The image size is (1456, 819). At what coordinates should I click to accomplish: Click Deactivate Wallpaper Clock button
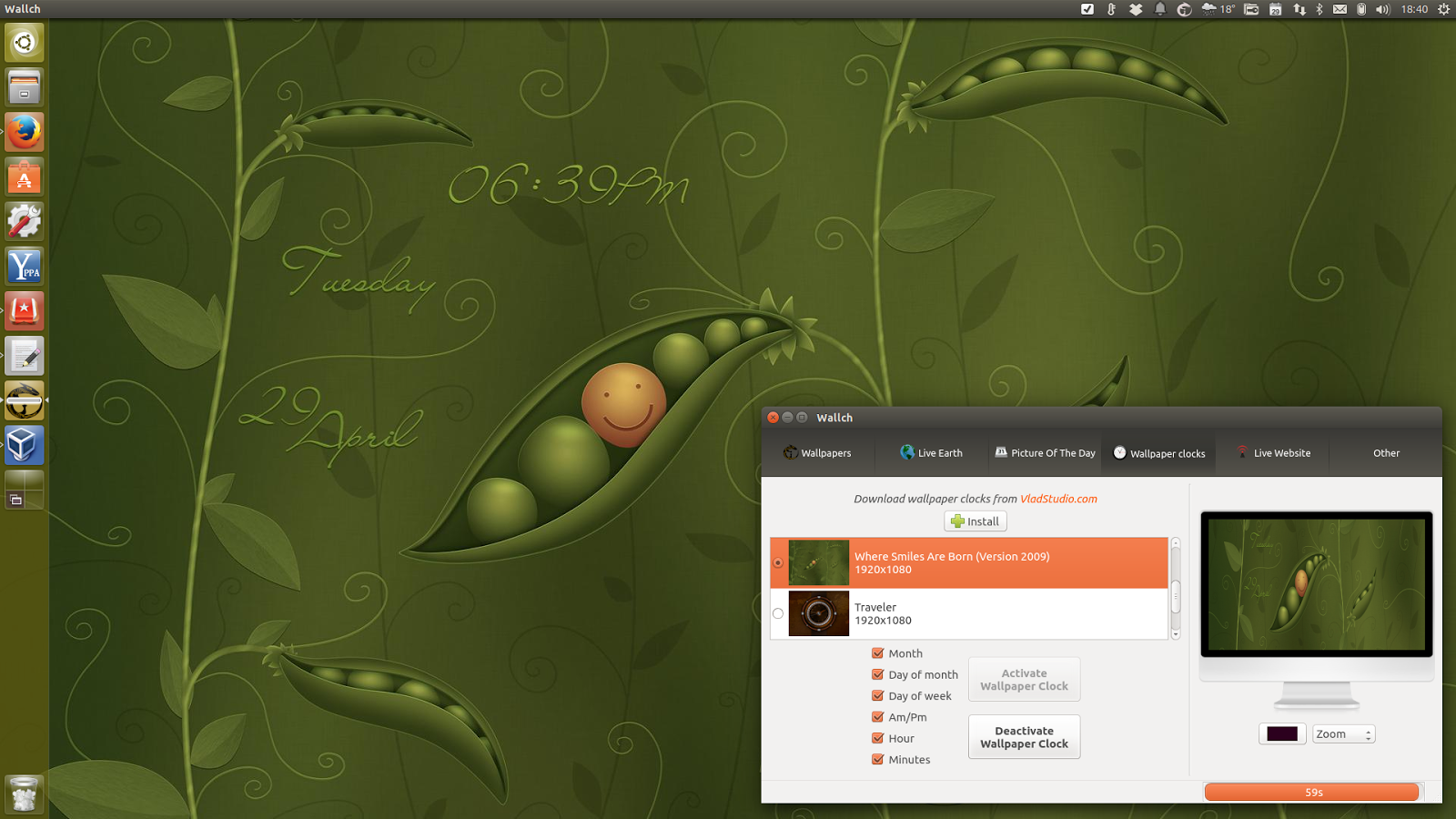pos(1024,737)
